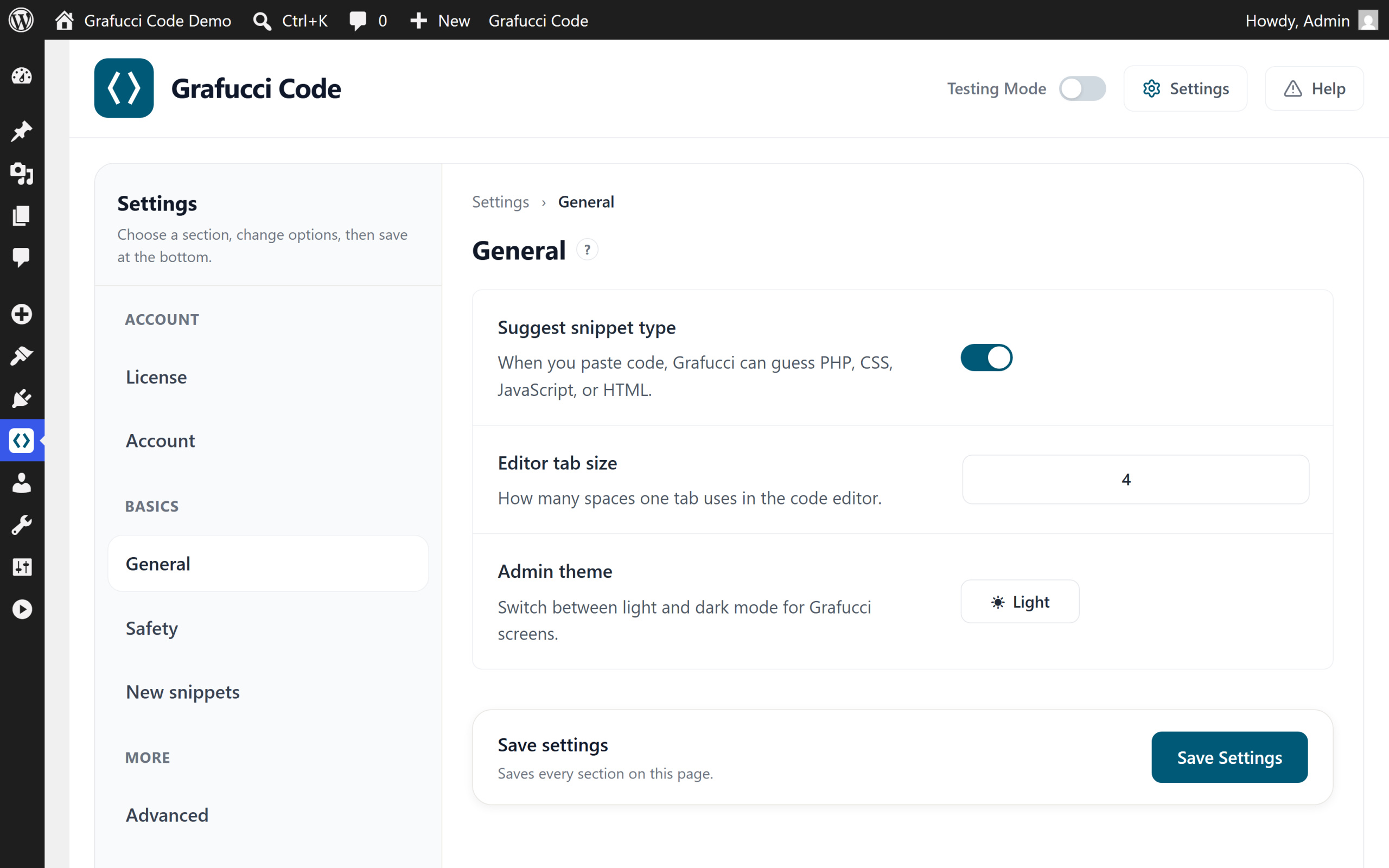The image size is (1389, 868).
Task: Click the circled plus icon in the sidebar
Action: point(22,314)
